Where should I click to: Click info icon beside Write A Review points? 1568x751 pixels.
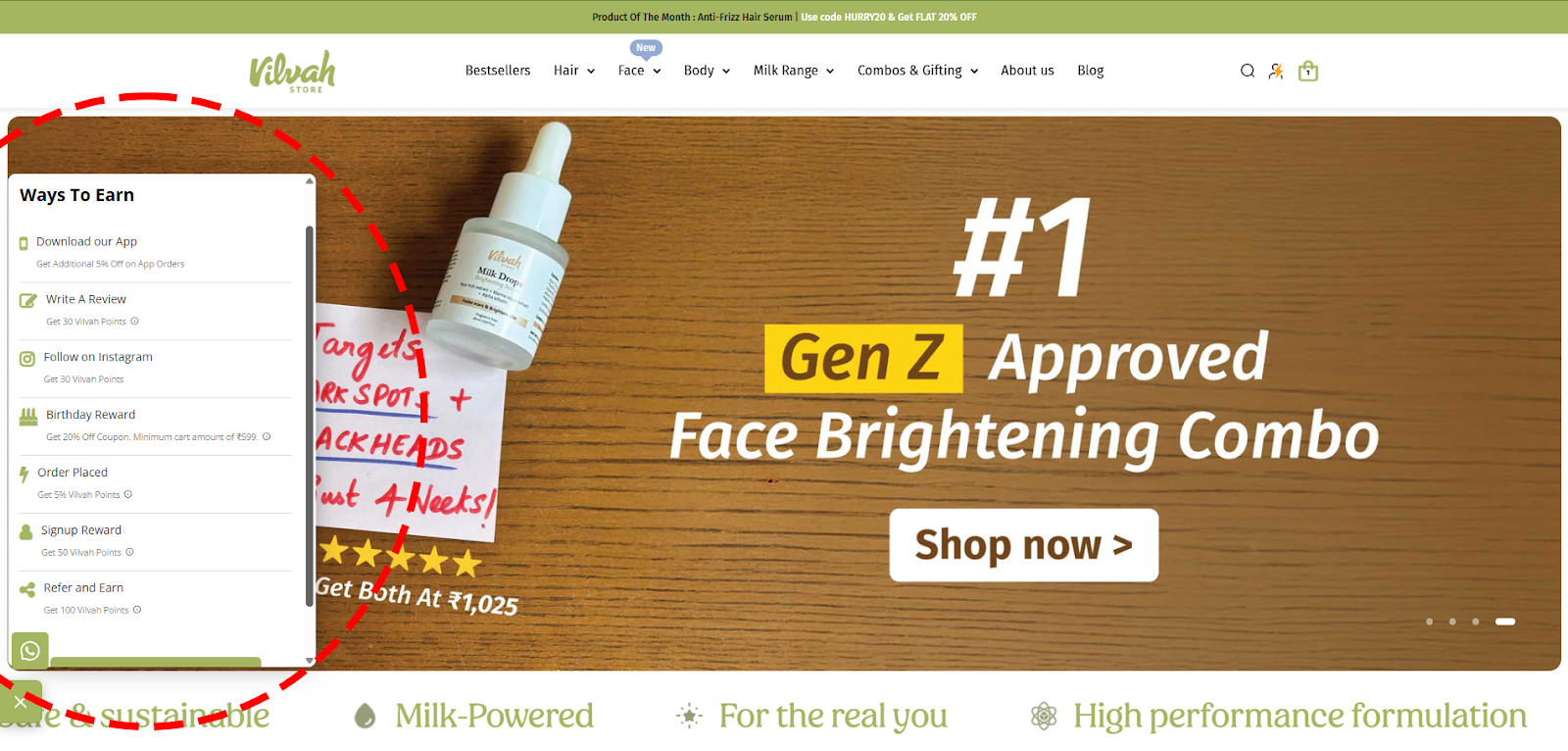pyautogui.click(x=135, y=322)
